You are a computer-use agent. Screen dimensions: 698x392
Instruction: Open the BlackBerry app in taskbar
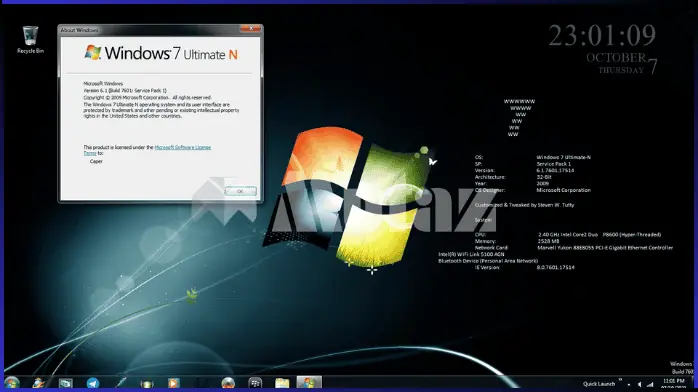coord(255,383)
